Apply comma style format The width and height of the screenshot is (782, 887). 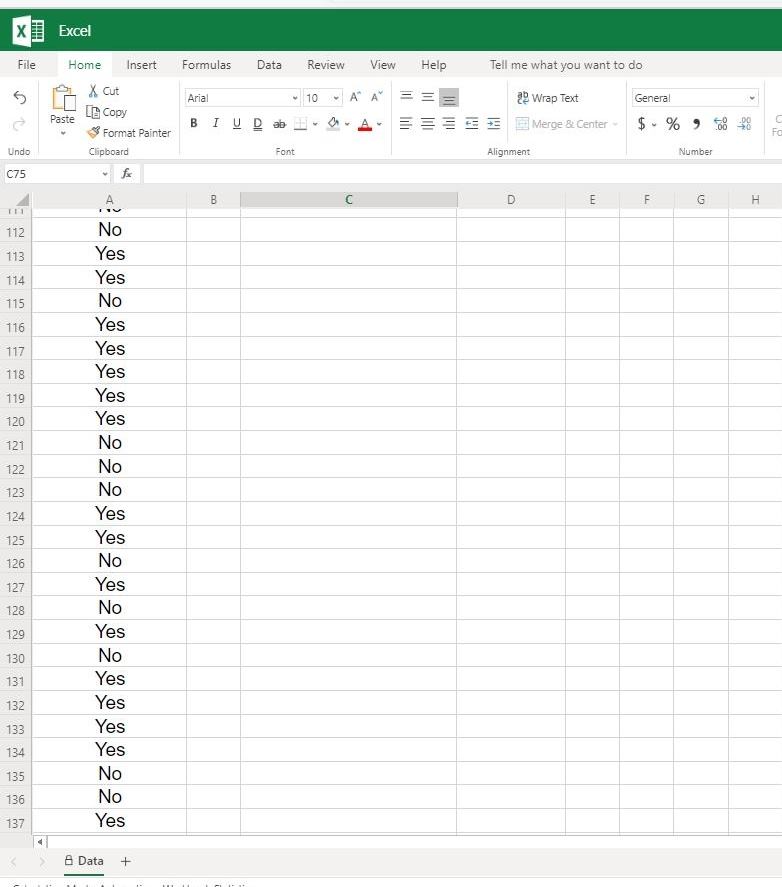[x=697, y=124]
